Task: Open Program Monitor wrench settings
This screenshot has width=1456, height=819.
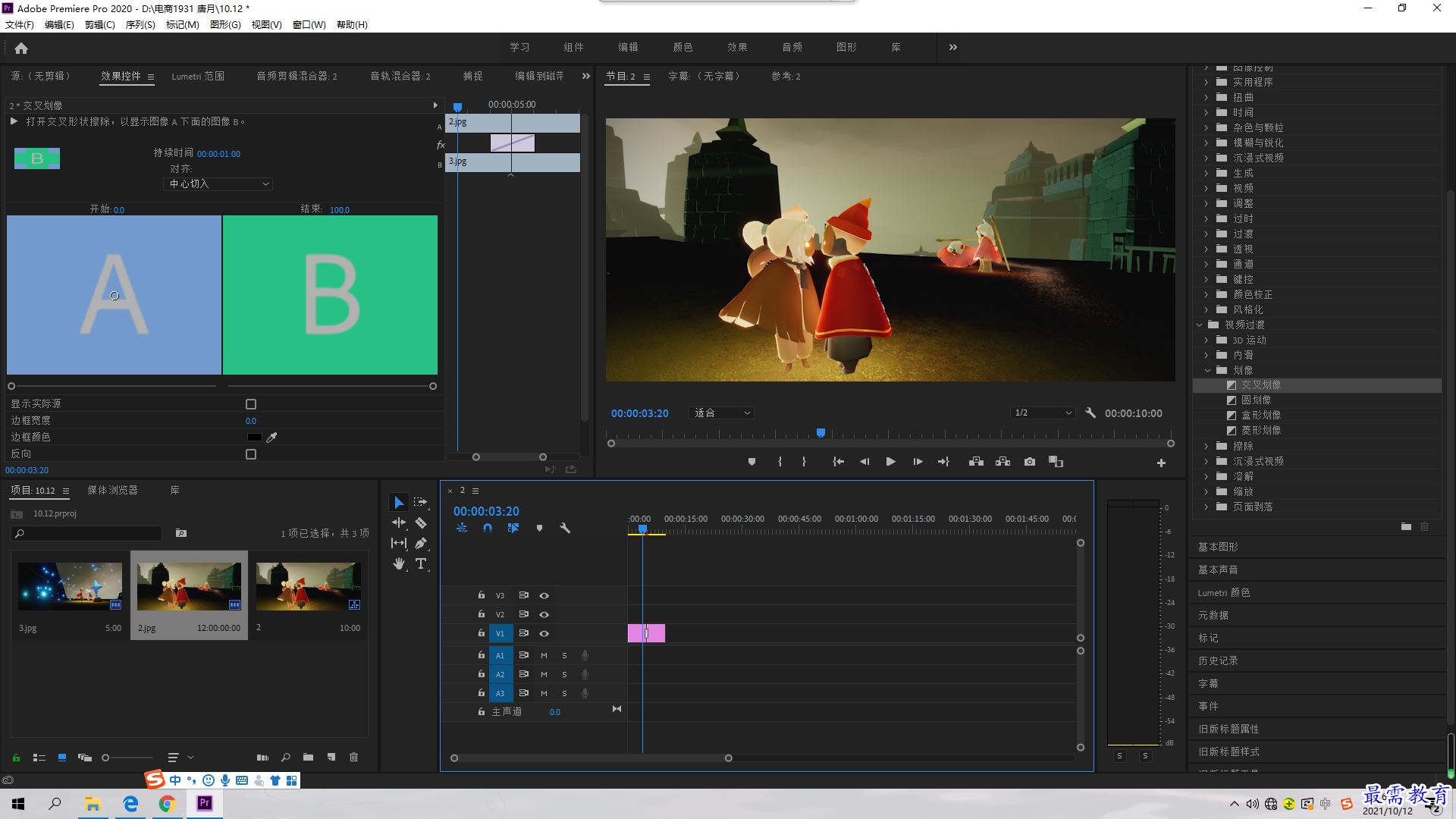Action: click(x=1090, y=413)
